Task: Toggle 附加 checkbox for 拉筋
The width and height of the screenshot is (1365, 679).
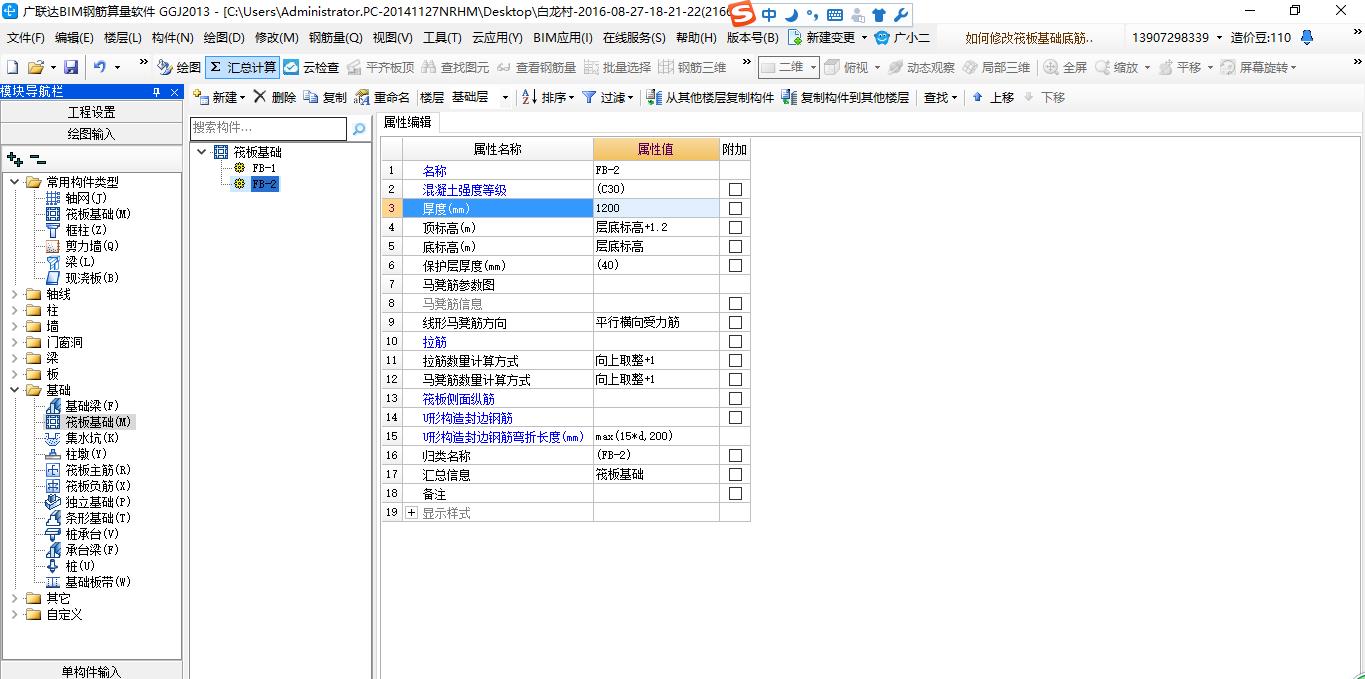Action: point(735,342)
